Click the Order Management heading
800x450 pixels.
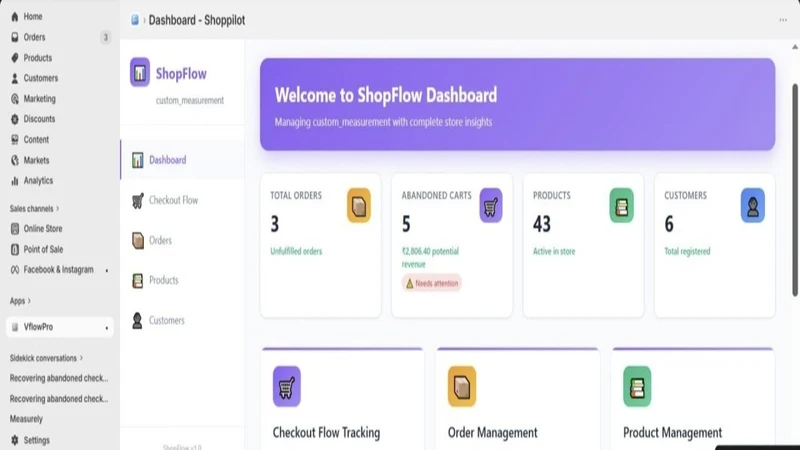point(492,433)
